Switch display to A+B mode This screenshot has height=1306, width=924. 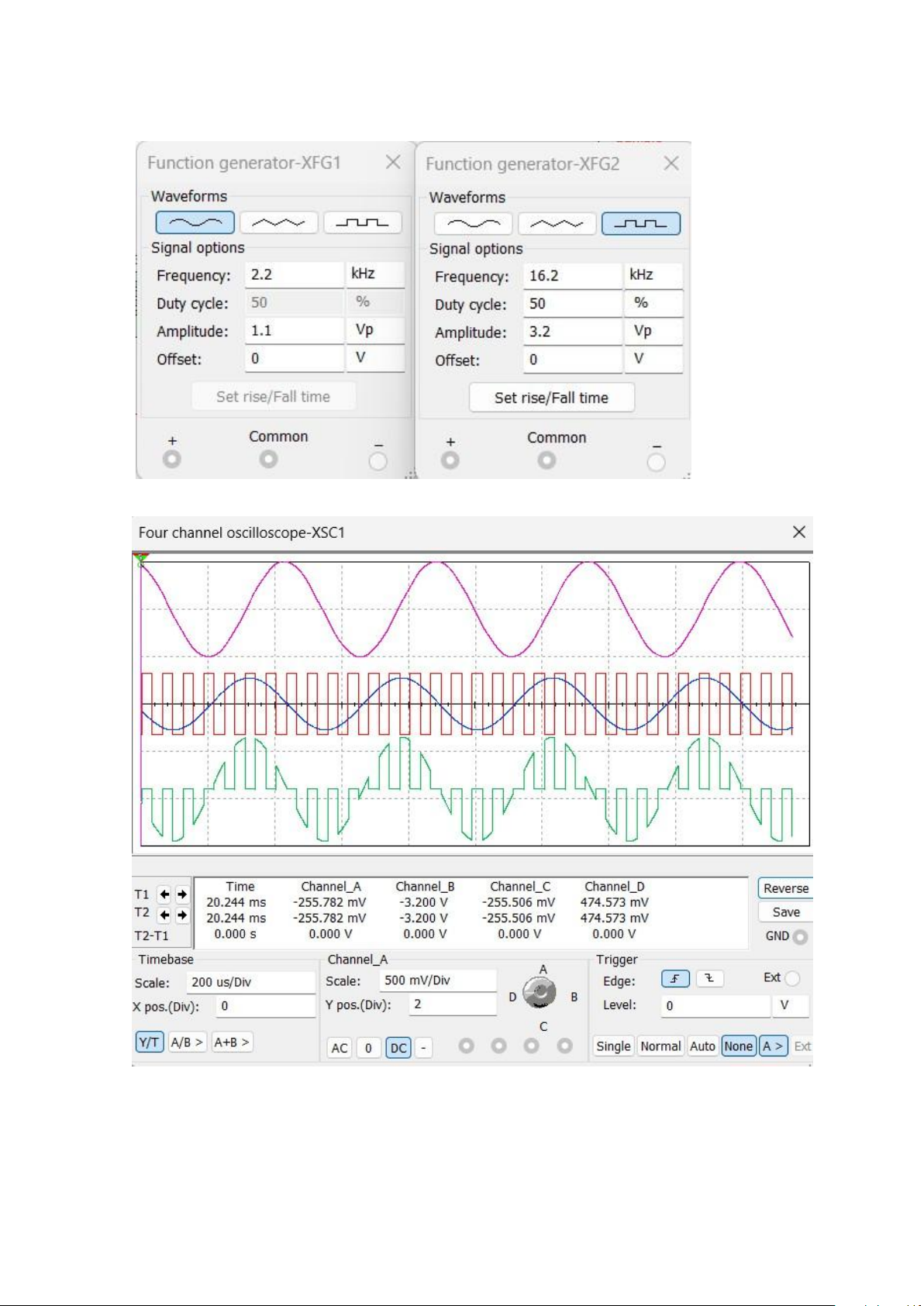pos(232,1042)
